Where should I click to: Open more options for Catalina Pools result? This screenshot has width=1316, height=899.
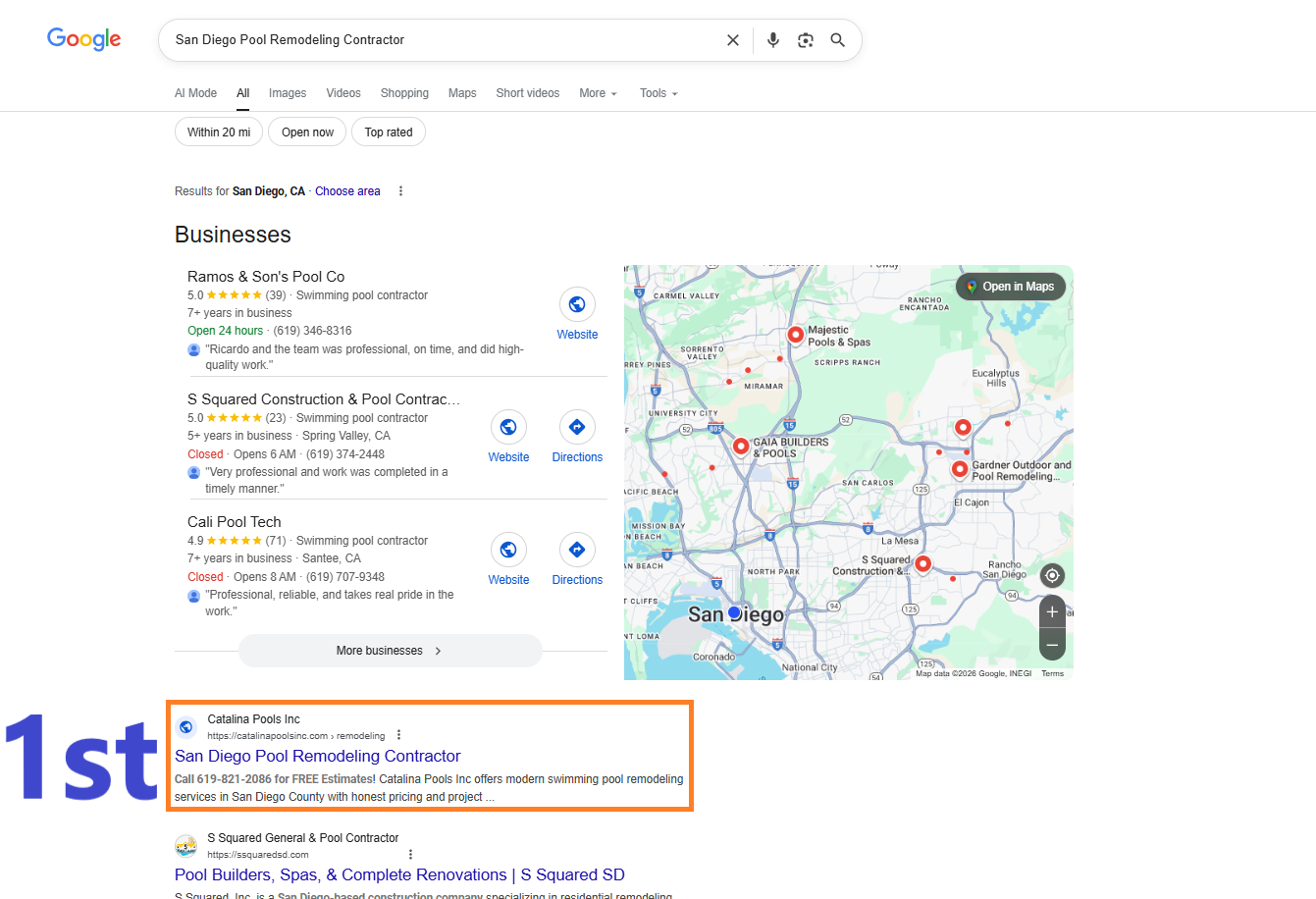tap(398, 735)
